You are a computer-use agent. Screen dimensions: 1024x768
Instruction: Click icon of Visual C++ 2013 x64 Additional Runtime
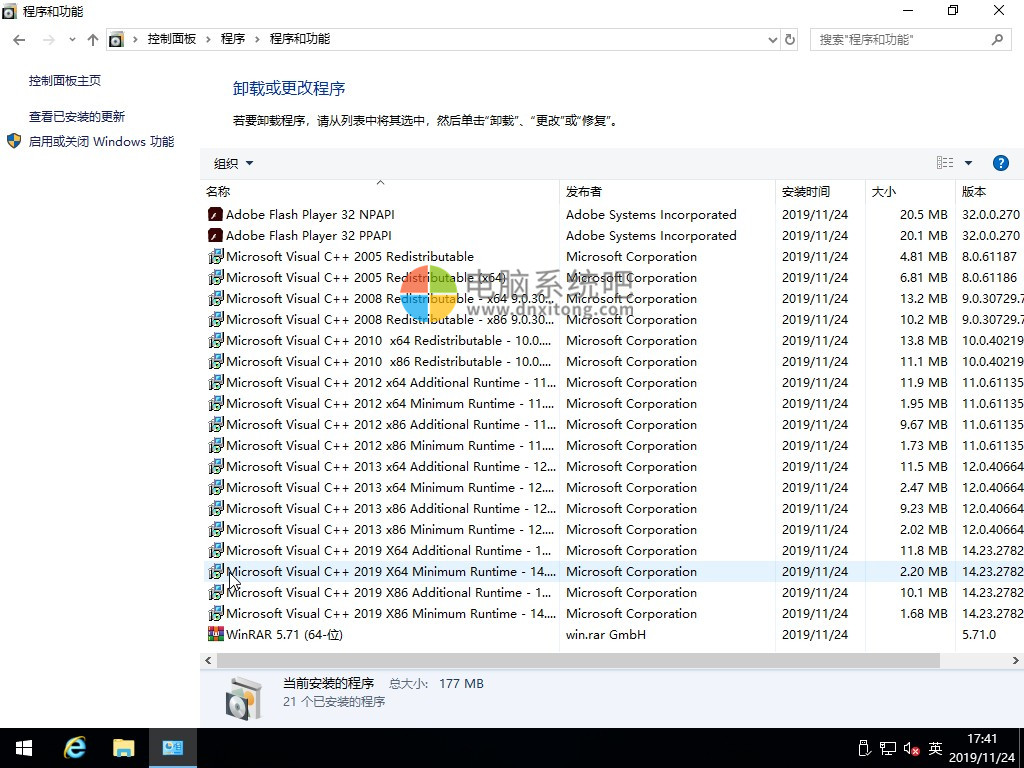(x=216, y=466)
